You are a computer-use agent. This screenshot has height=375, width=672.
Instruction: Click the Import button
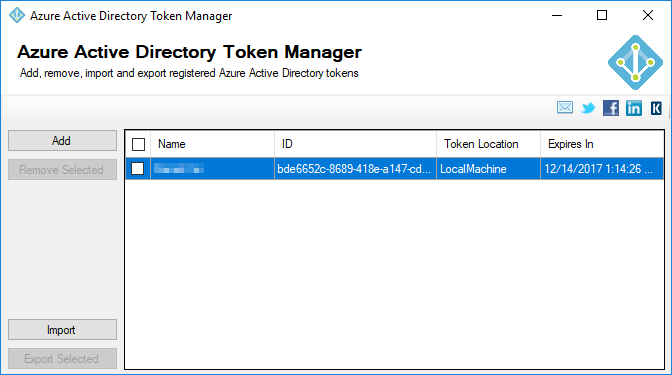coord(62,330)
